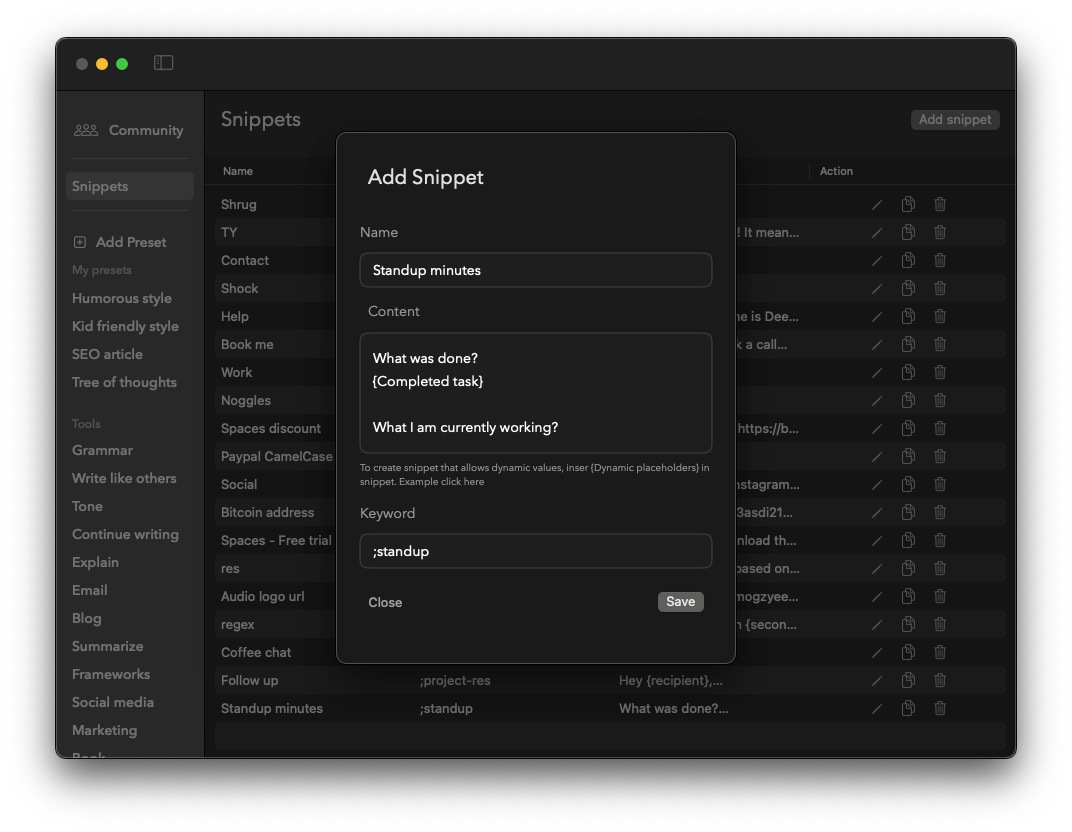This screenshot has height=832, width=1072.
Task: Select the Grammar tool in sidebar
Action: point(102,450)
